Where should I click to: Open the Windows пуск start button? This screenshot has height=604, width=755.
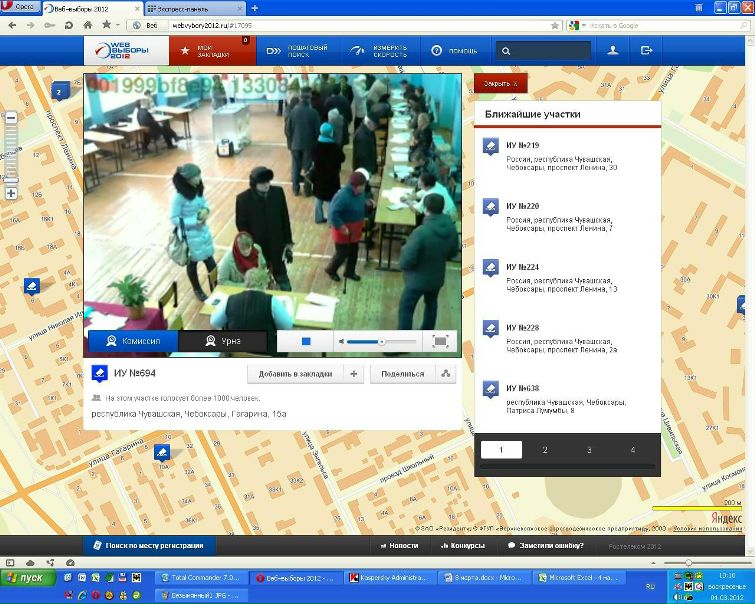point(28,578)
